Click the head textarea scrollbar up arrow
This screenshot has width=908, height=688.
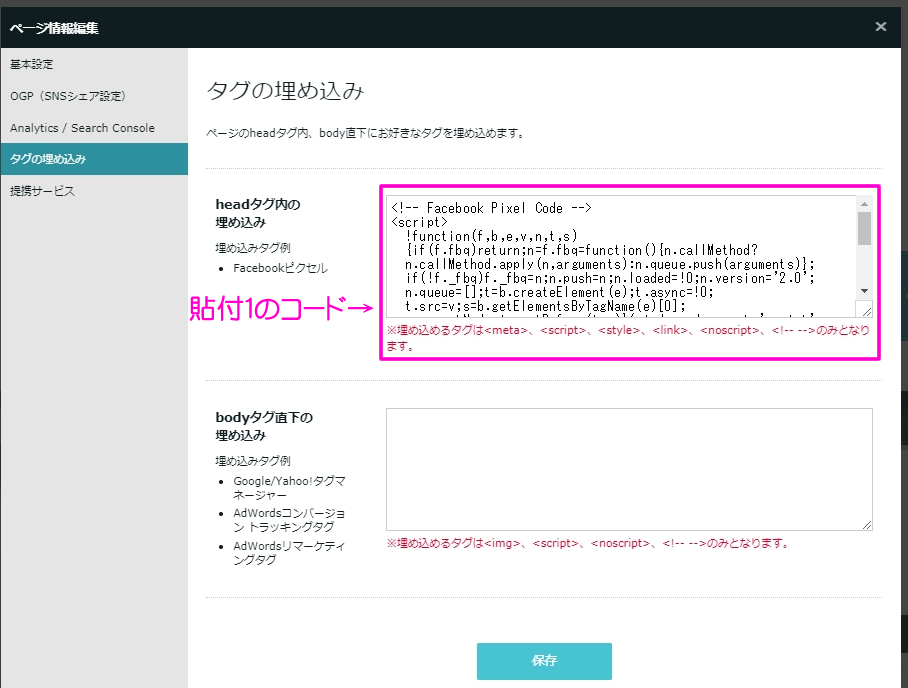click(x=864, y=204)
